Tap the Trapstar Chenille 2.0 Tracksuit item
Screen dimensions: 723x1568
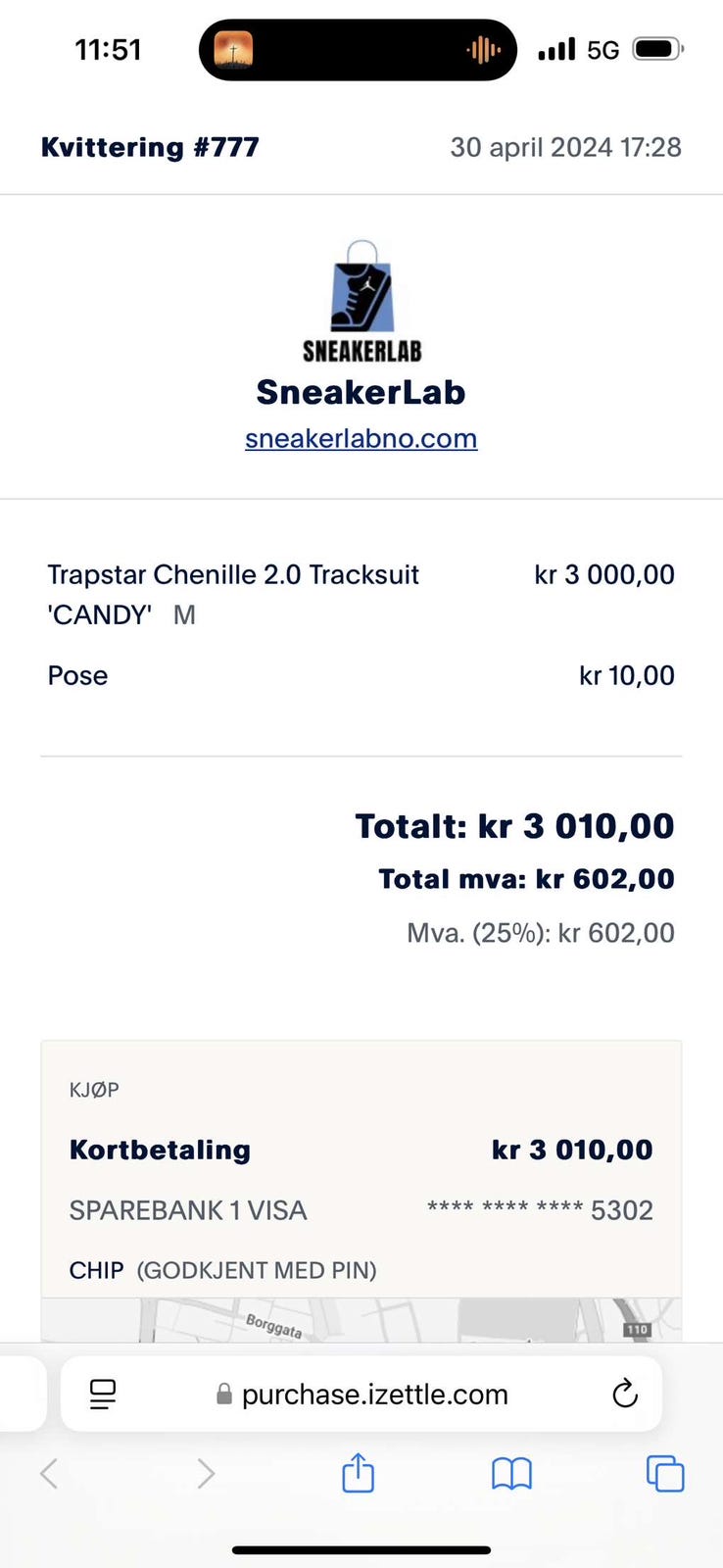(233, 594)
